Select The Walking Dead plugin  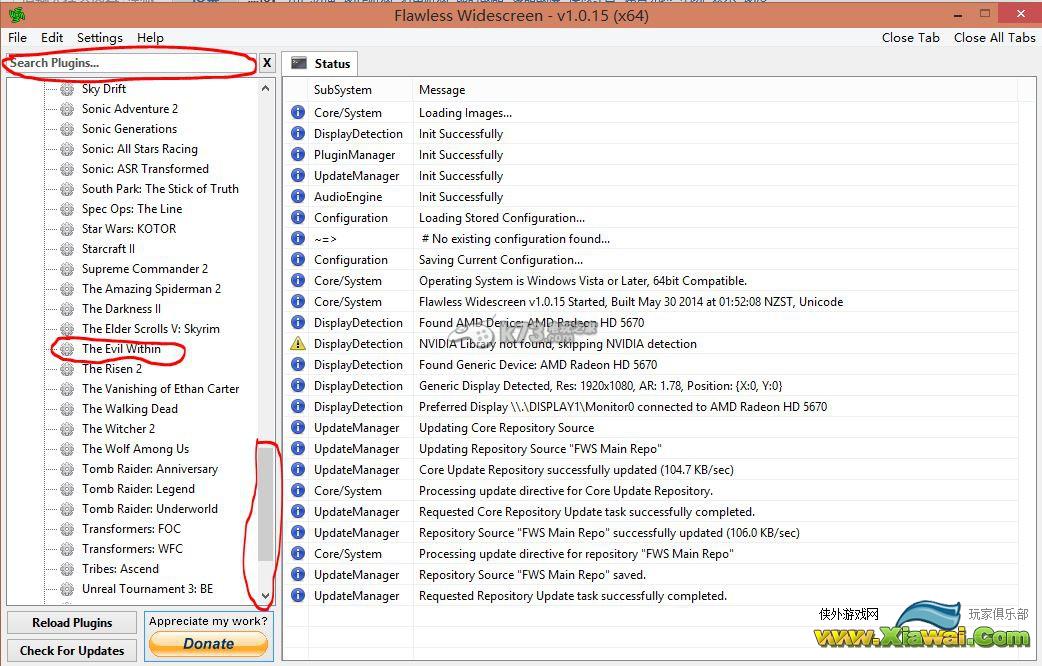point(130,409)
